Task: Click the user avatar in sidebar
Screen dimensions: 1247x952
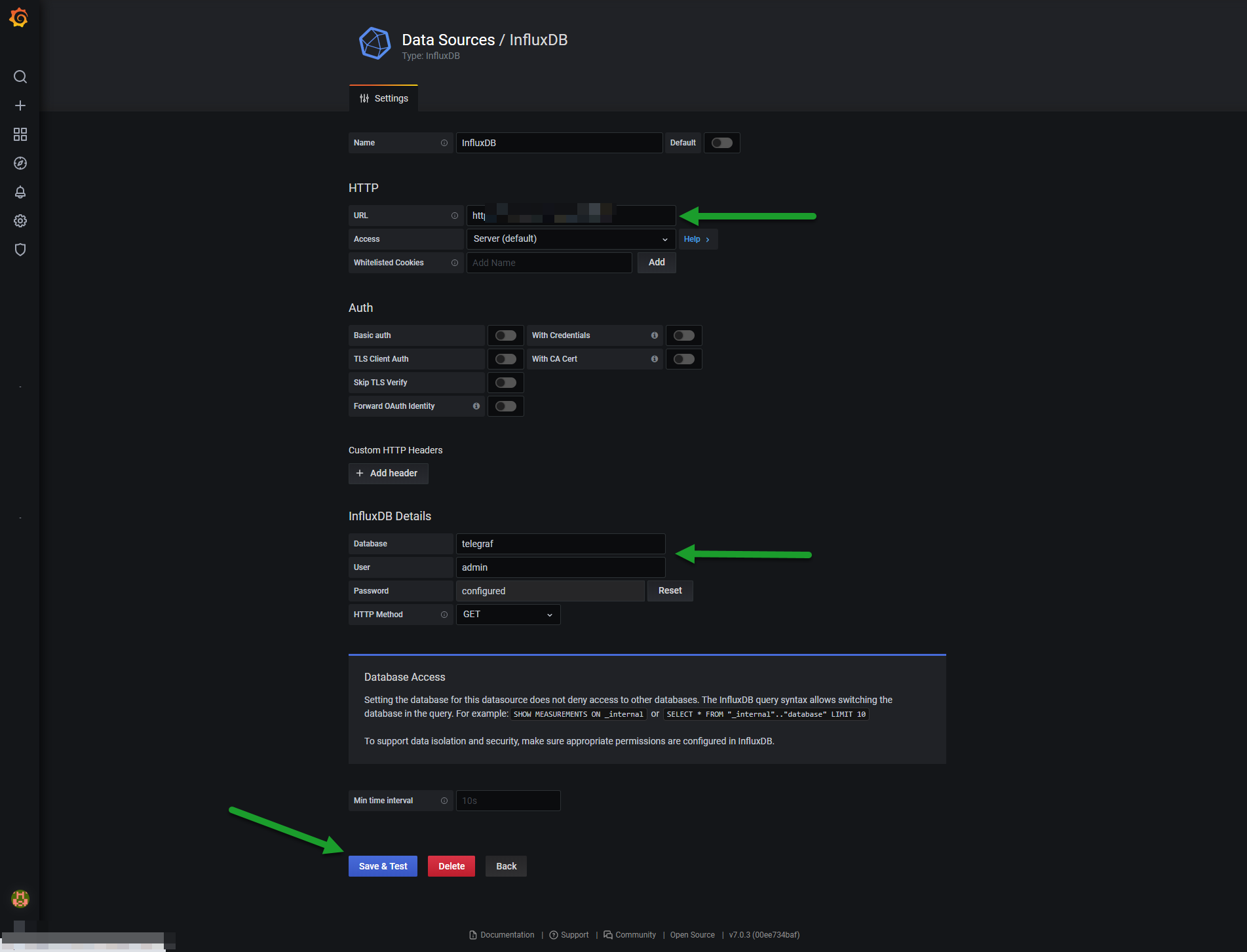Action: [20, 898]
